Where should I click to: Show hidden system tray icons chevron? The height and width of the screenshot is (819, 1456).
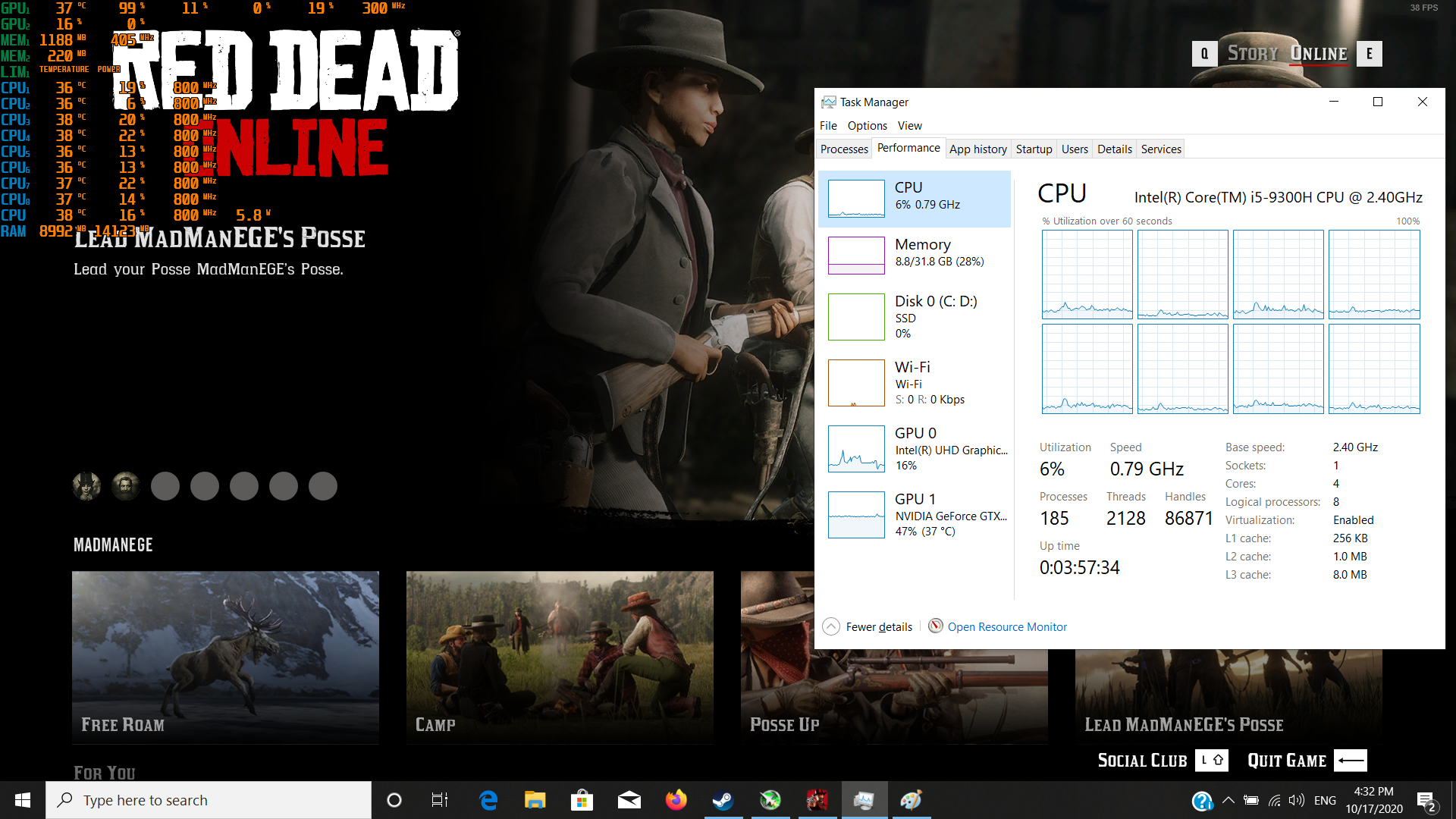pyautogui.click(x=1228, y=800)
